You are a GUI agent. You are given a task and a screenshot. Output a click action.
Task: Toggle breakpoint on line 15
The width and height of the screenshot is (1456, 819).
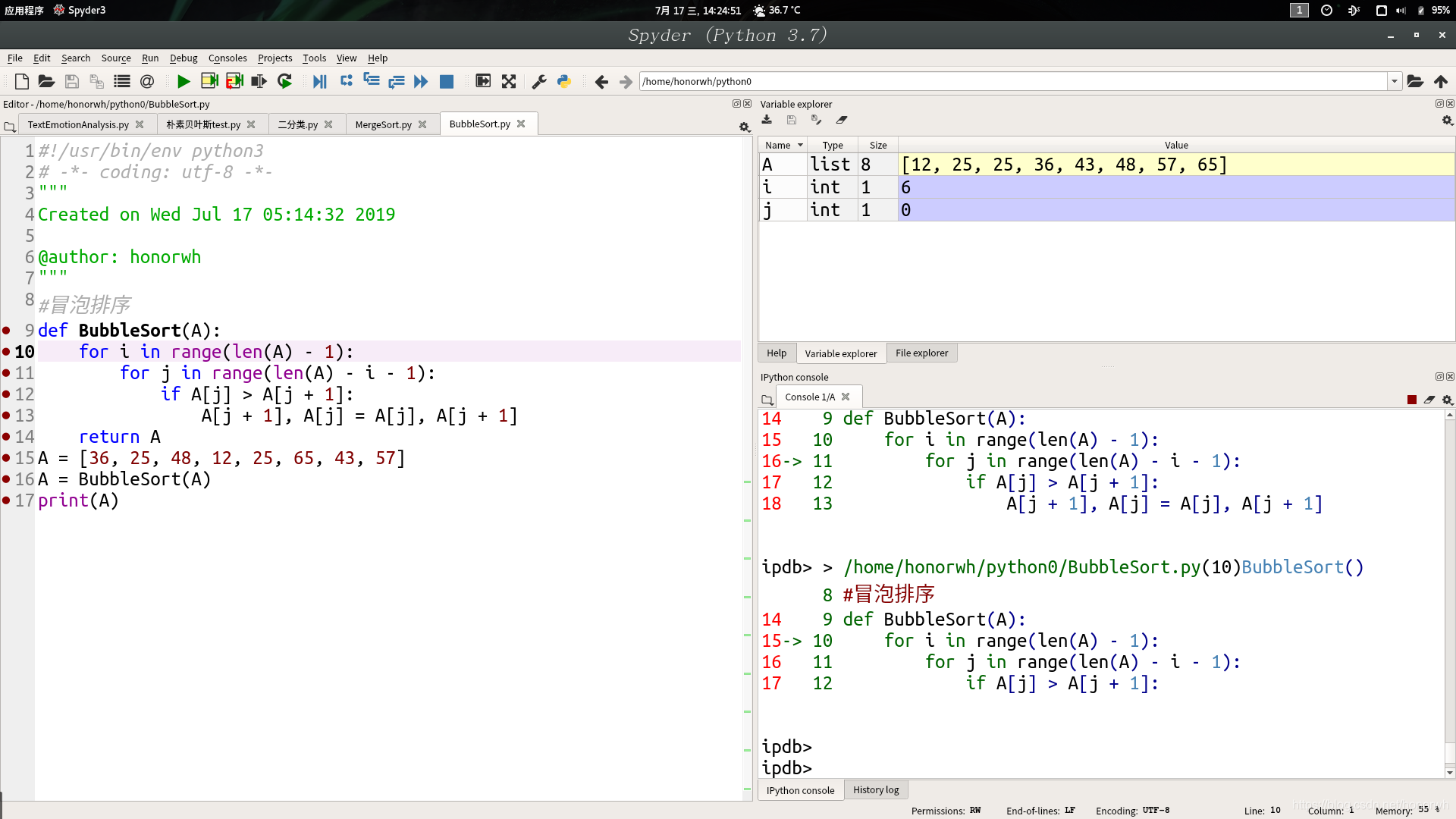[x=7, y=458]
